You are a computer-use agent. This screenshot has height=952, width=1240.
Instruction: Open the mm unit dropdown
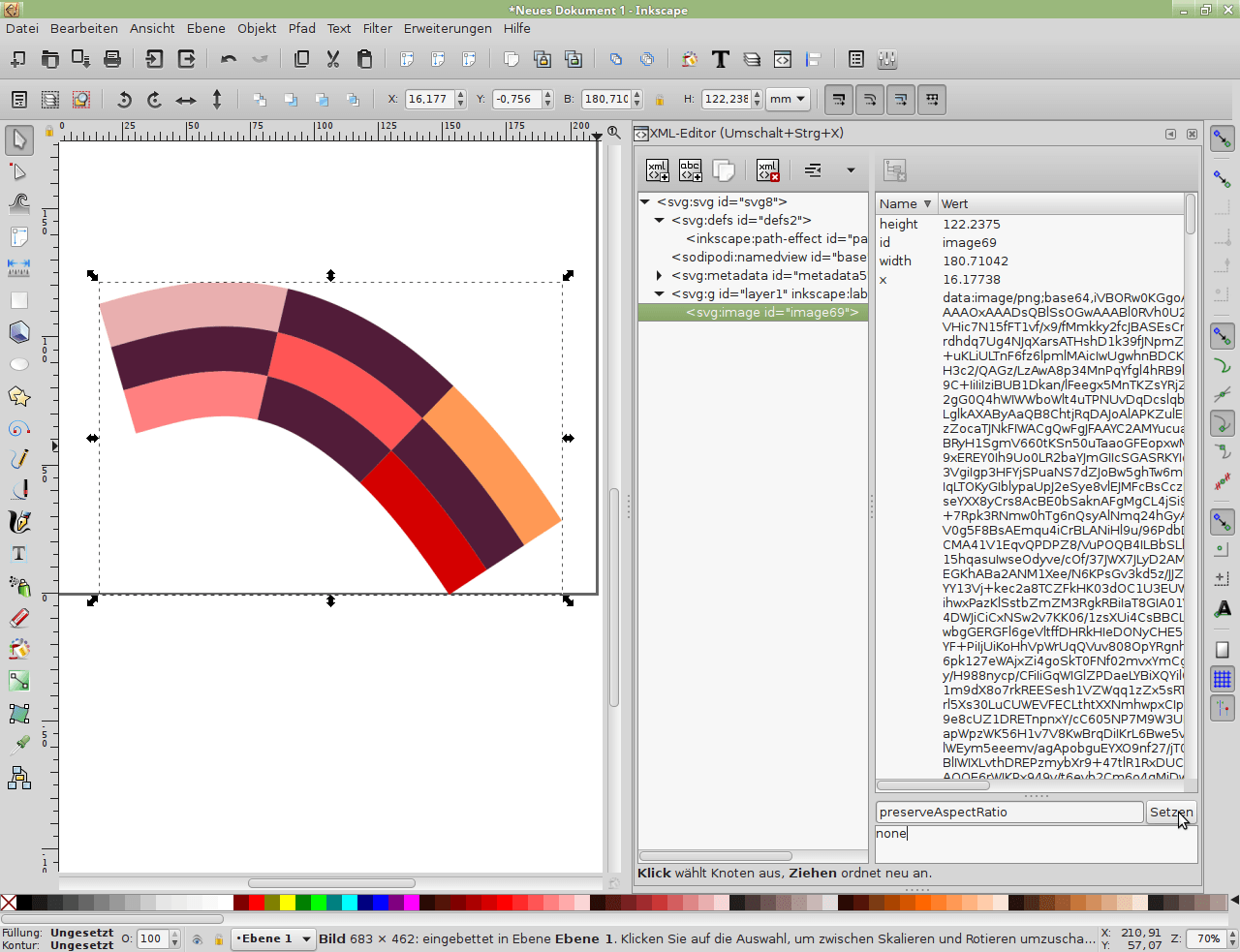[x=788, y=99]
